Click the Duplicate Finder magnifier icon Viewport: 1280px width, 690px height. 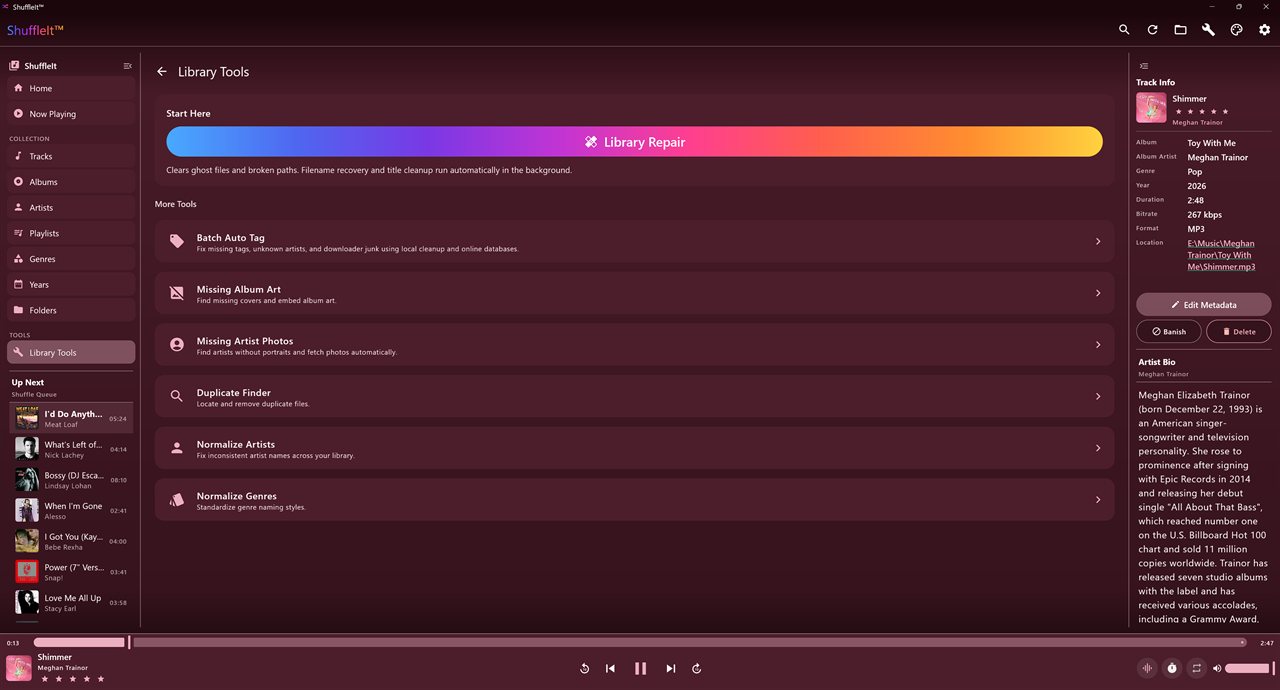177,396
